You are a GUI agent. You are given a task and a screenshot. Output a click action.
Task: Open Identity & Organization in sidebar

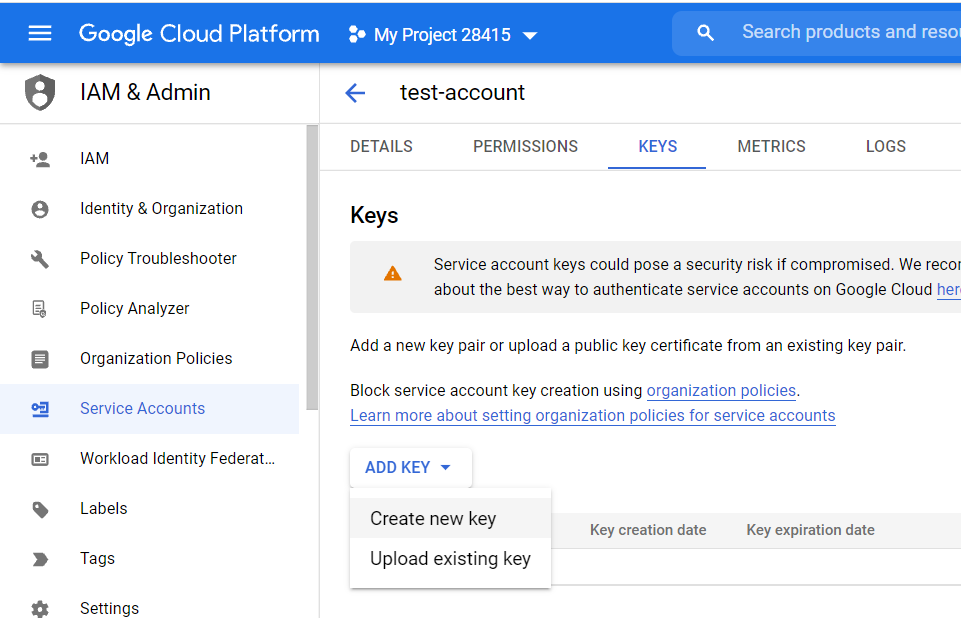pyautogui.click(x=150, y=209)
